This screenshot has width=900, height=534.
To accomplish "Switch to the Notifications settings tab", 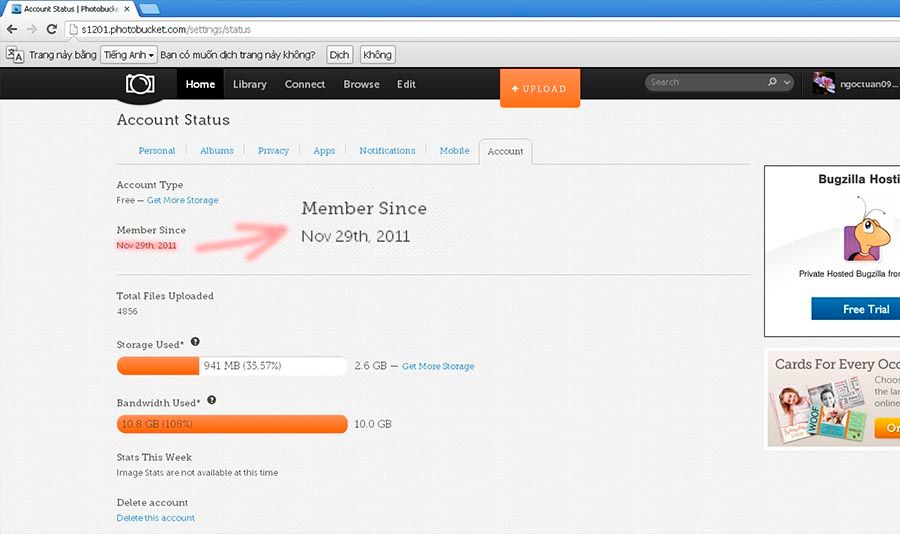I will pos(387,150).
